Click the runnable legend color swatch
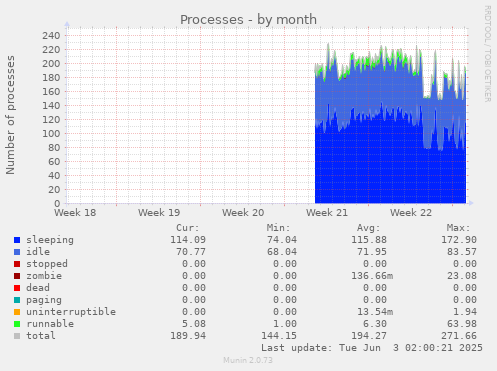The image size is (497, 371). tap(17, 324)
